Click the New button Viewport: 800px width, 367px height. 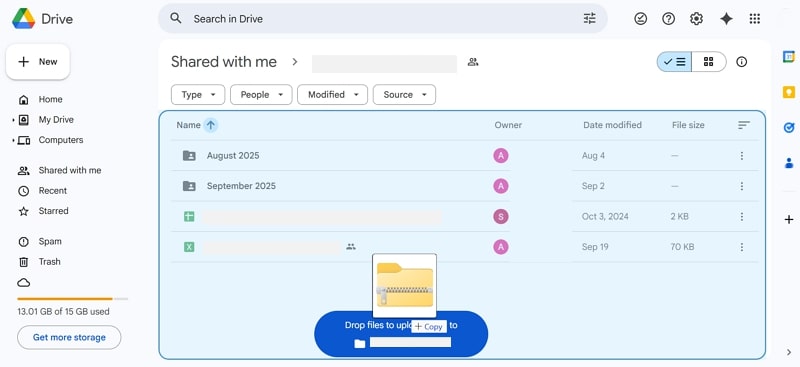pos(38,62)
